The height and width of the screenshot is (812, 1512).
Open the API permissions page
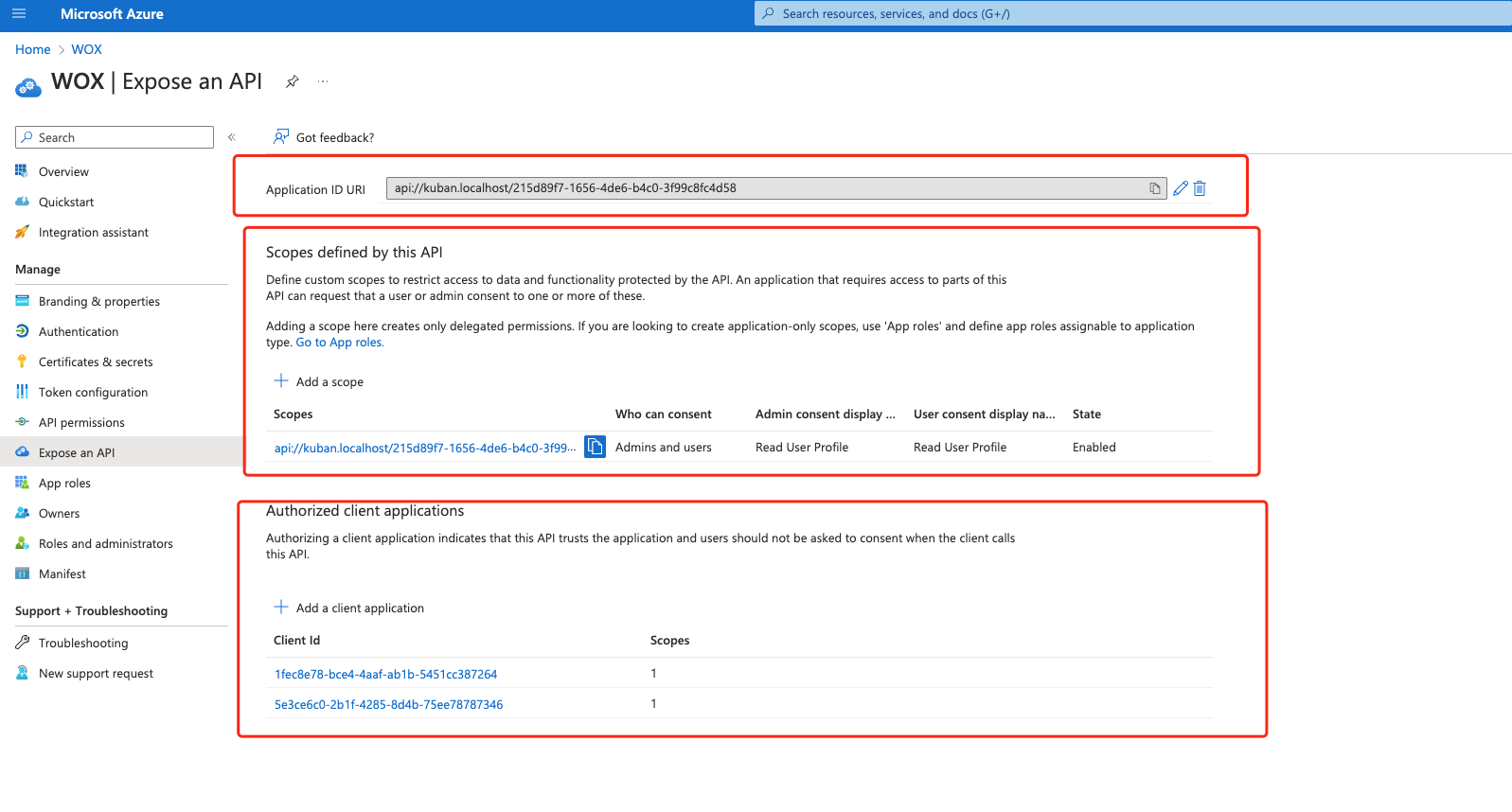pos(81,423)
